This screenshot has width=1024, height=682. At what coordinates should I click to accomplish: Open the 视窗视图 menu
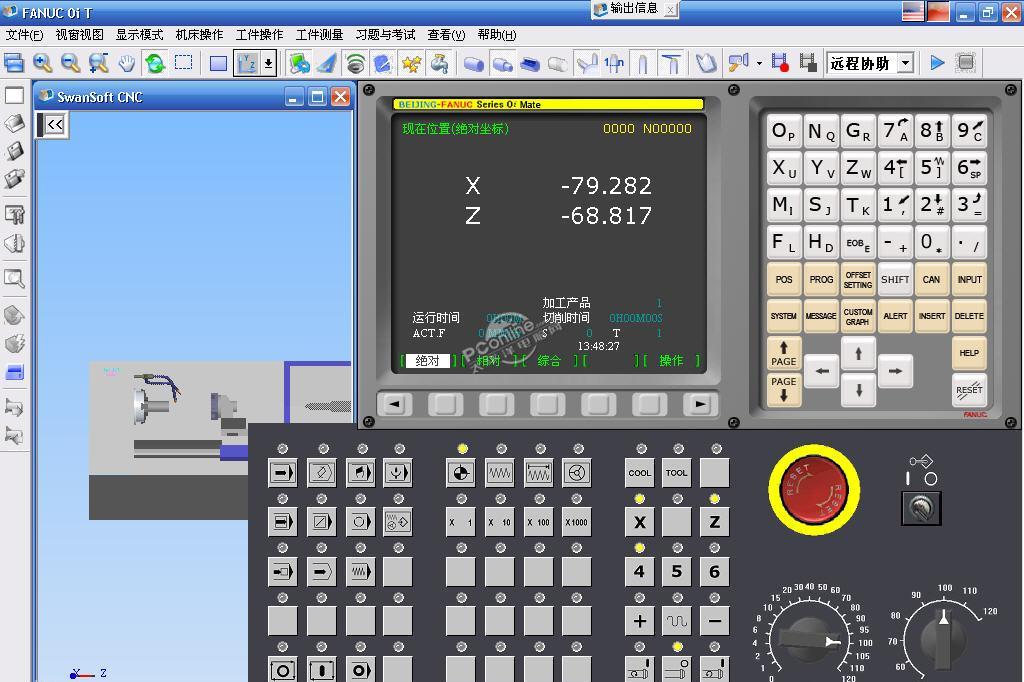pyautogui.click(x=79, y=35)
